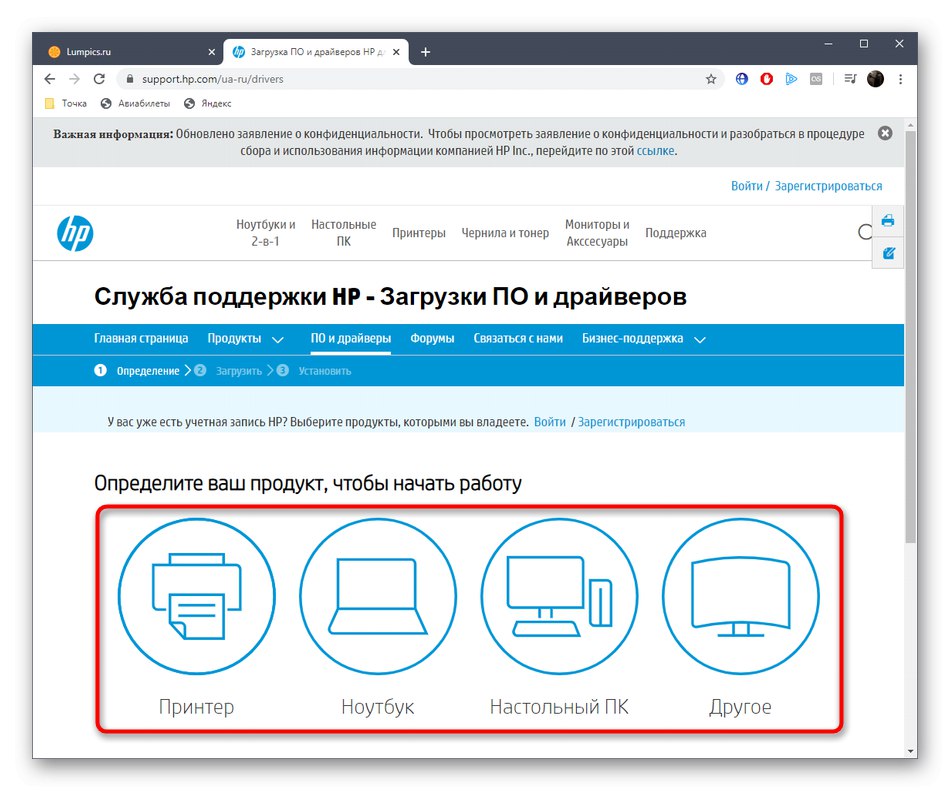
Task: Open Поддержка menu
Action: pyautogui.click(x=676, y=233)
